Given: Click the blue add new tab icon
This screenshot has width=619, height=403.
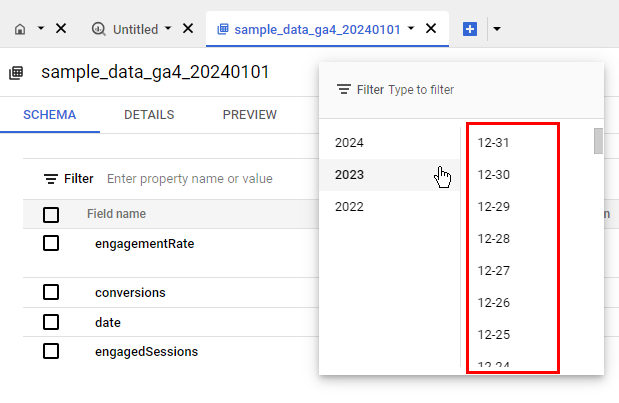Looking at the screenshot, I should tap(470, 29).
